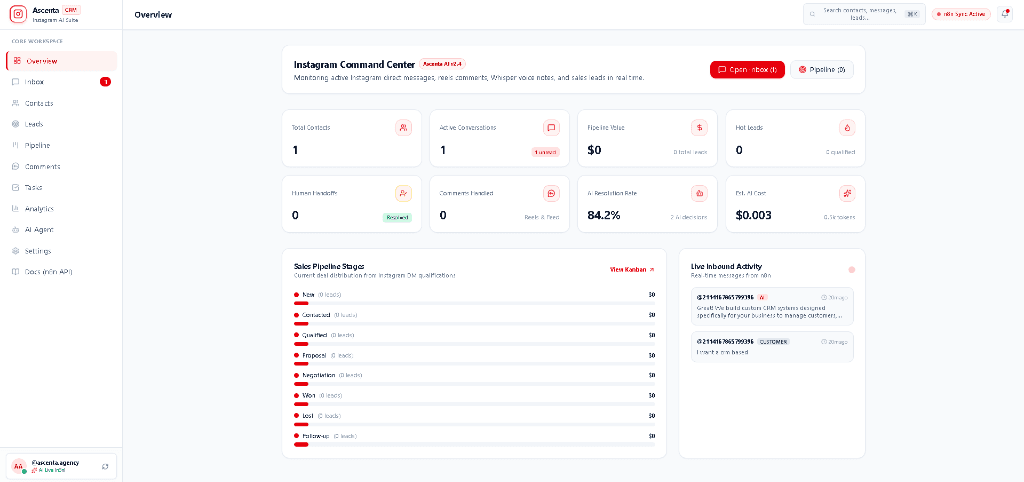Click the Analytics chart icon in sidebar
This screenshot has height=482, width=1024.
click(x=16, y=208)
